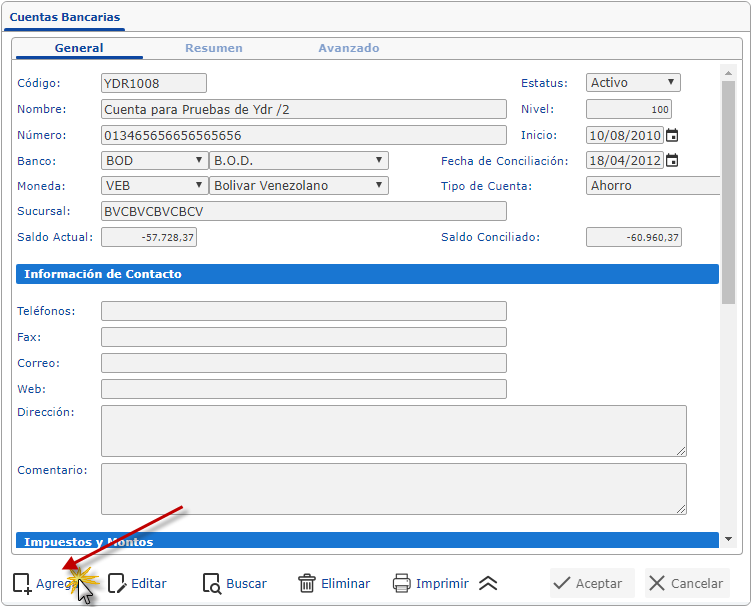Switch to the Avanzado tab
This screenshot has width=754, height=607.
(348, 48)
